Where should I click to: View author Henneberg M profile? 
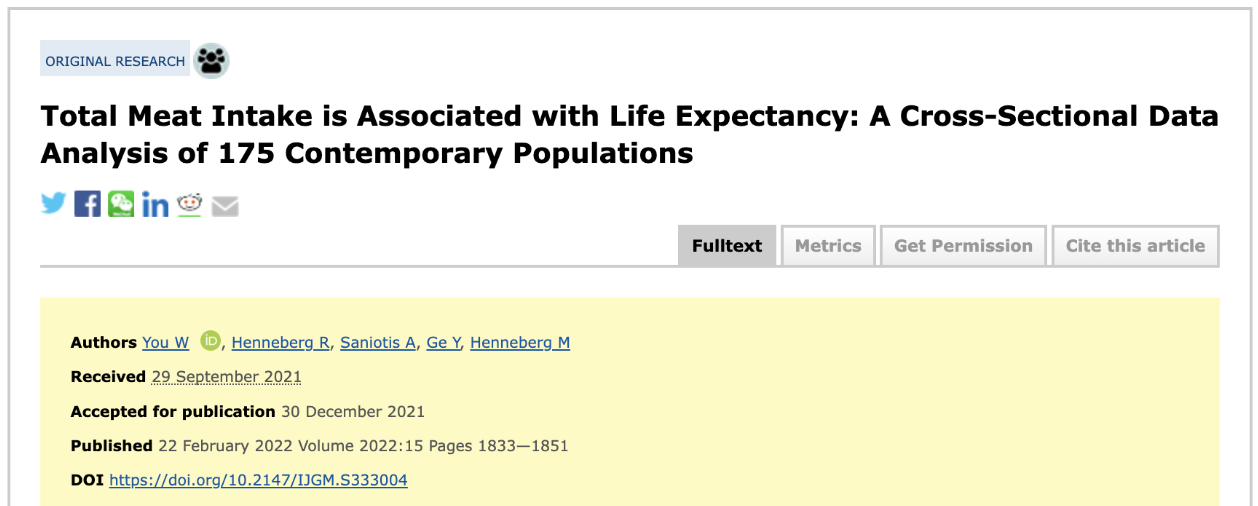click(520, 342)
